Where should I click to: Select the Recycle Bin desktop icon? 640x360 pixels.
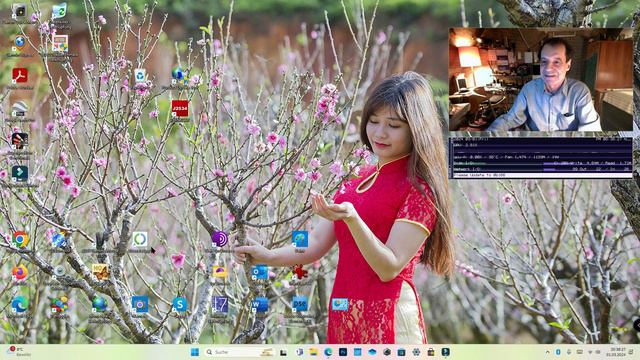pyautogui.click(x=140, y=76)
